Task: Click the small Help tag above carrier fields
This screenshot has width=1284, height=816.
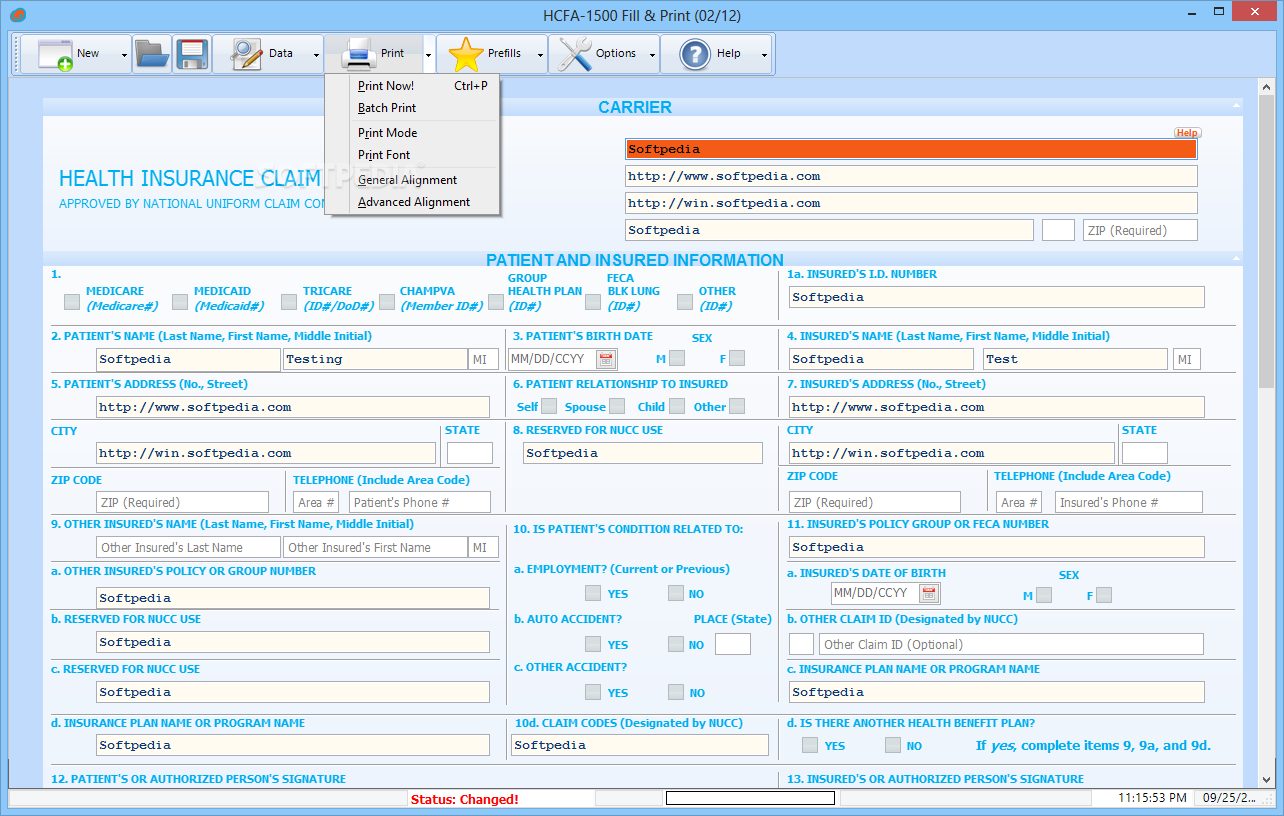Action: (1187, 133)
